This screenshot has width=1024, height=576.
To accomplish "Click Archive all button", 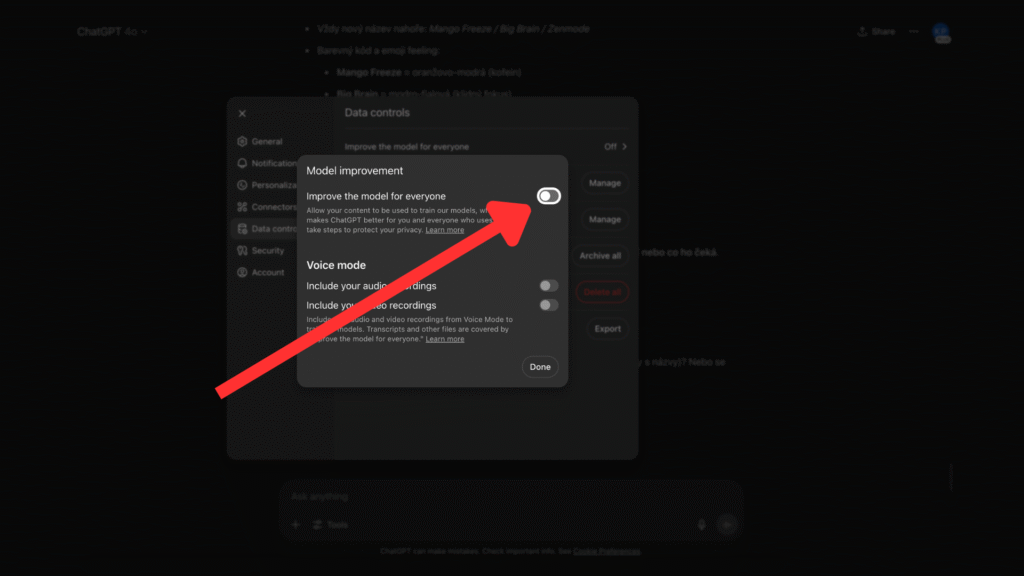I will tap(600, 256).
